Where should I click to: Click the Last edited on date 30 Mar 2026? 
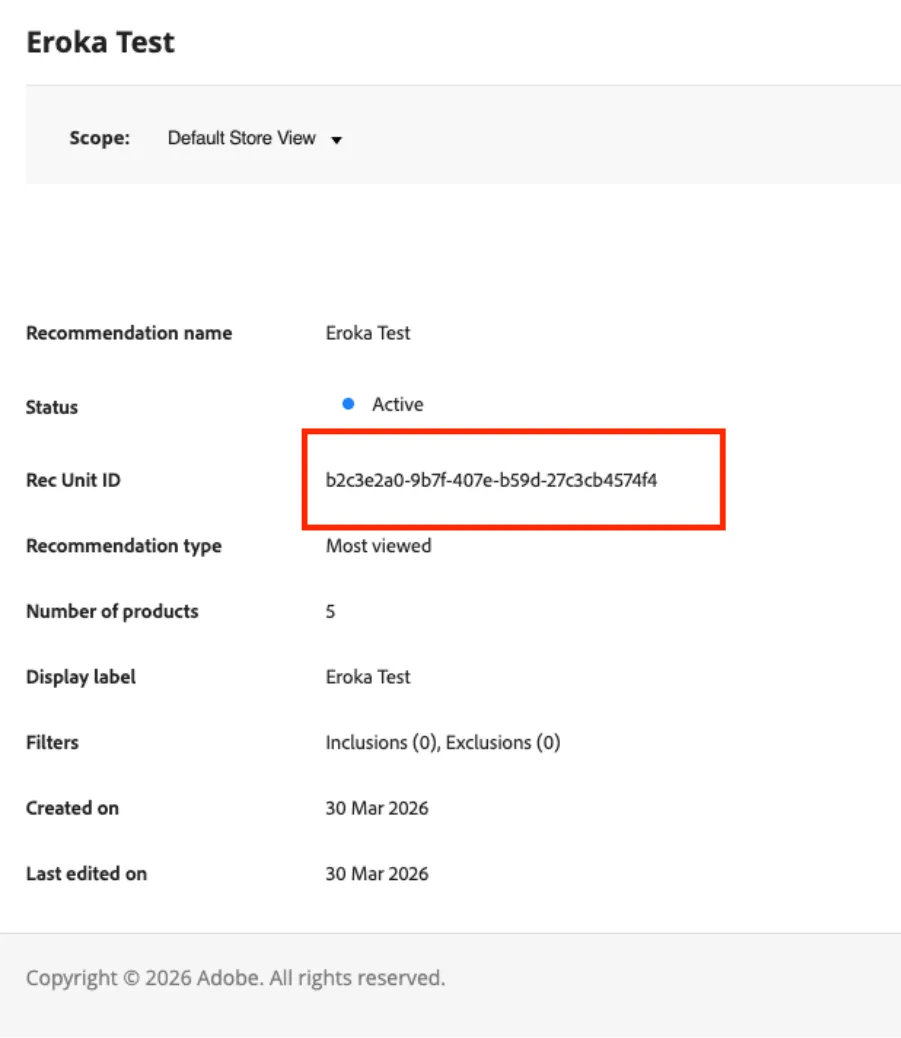[x=377, y=874]
